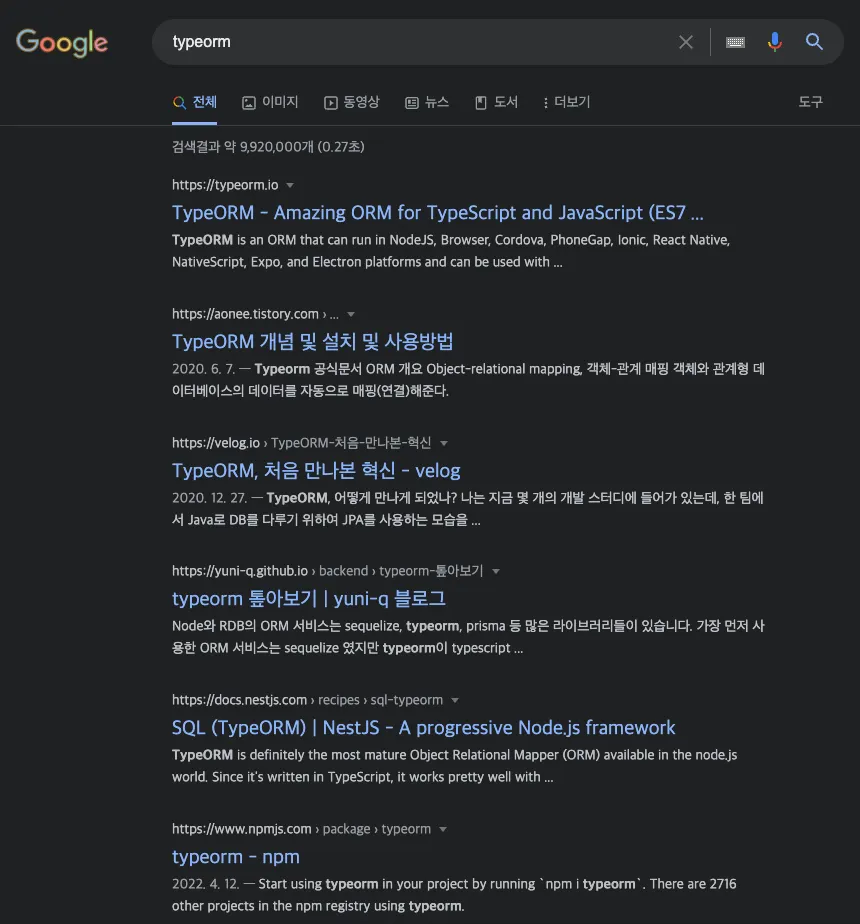Click the Google logo

(x=62, y=42)
